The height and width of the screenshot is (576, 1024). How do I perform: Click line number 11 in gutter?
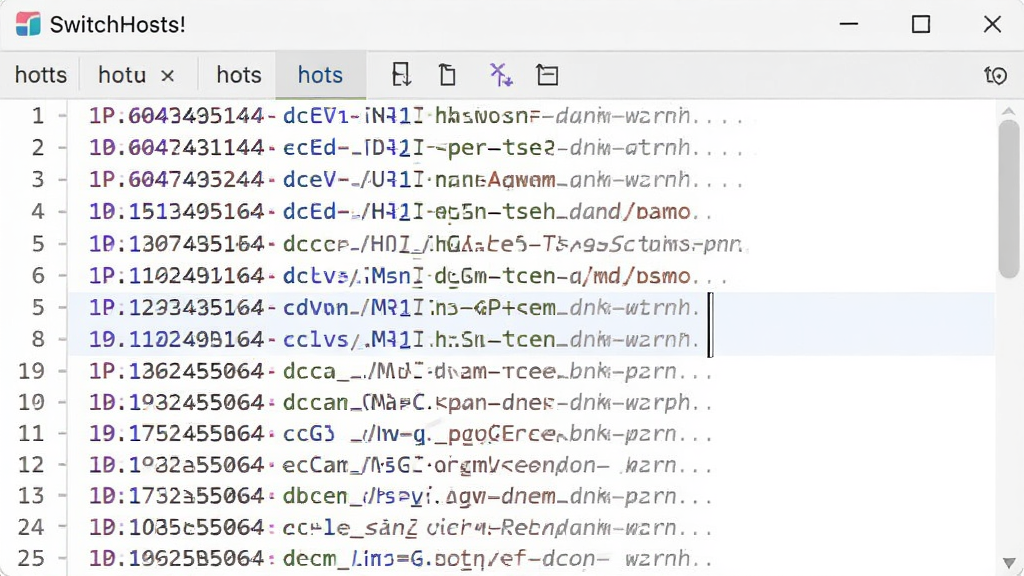click(31, 433)
